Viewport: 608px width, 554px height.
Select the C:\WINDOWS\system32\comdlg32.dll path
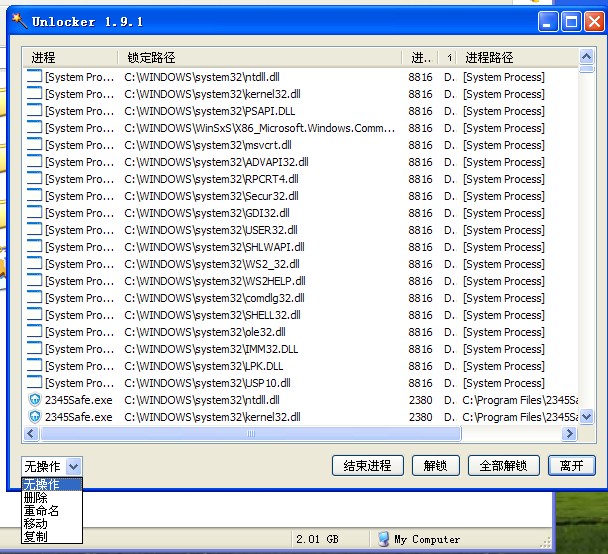click(214, 298)
